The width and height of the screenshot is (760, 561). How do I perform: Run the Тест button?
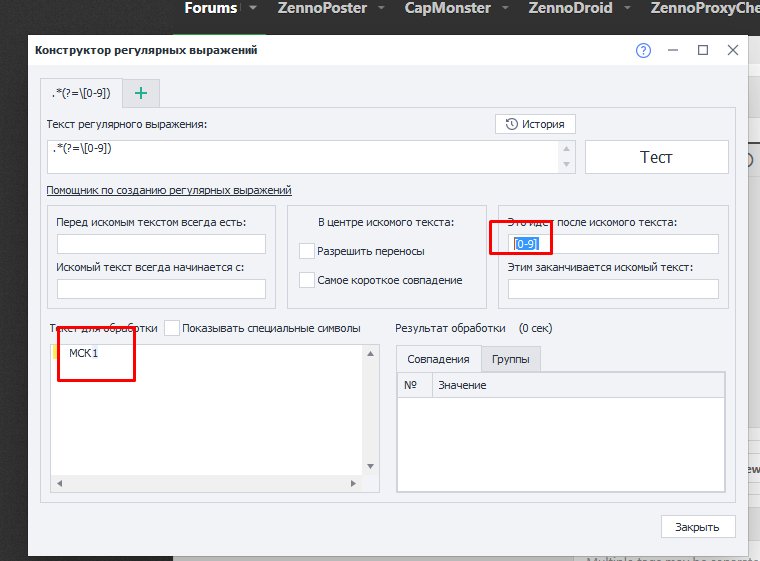tap(656, 157)
